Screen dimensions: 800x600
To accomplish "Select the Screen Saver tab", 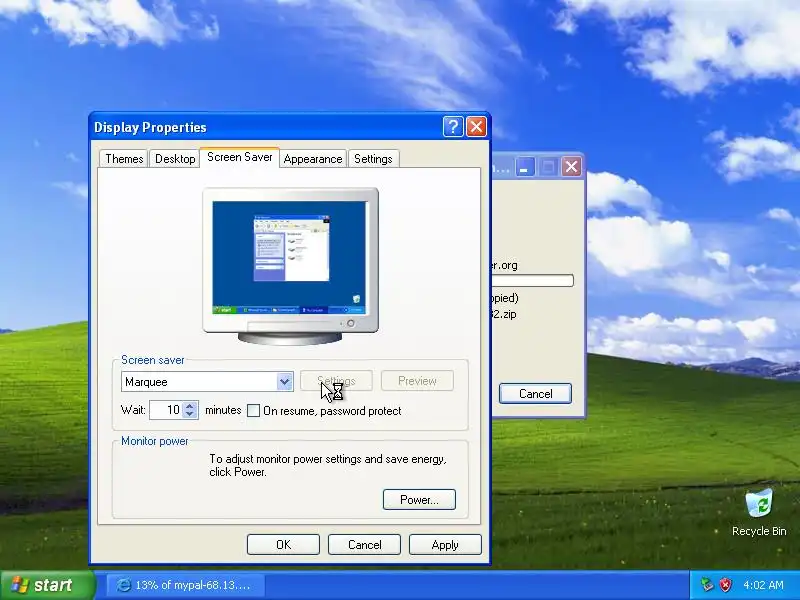I will click(x=240, y=157).
